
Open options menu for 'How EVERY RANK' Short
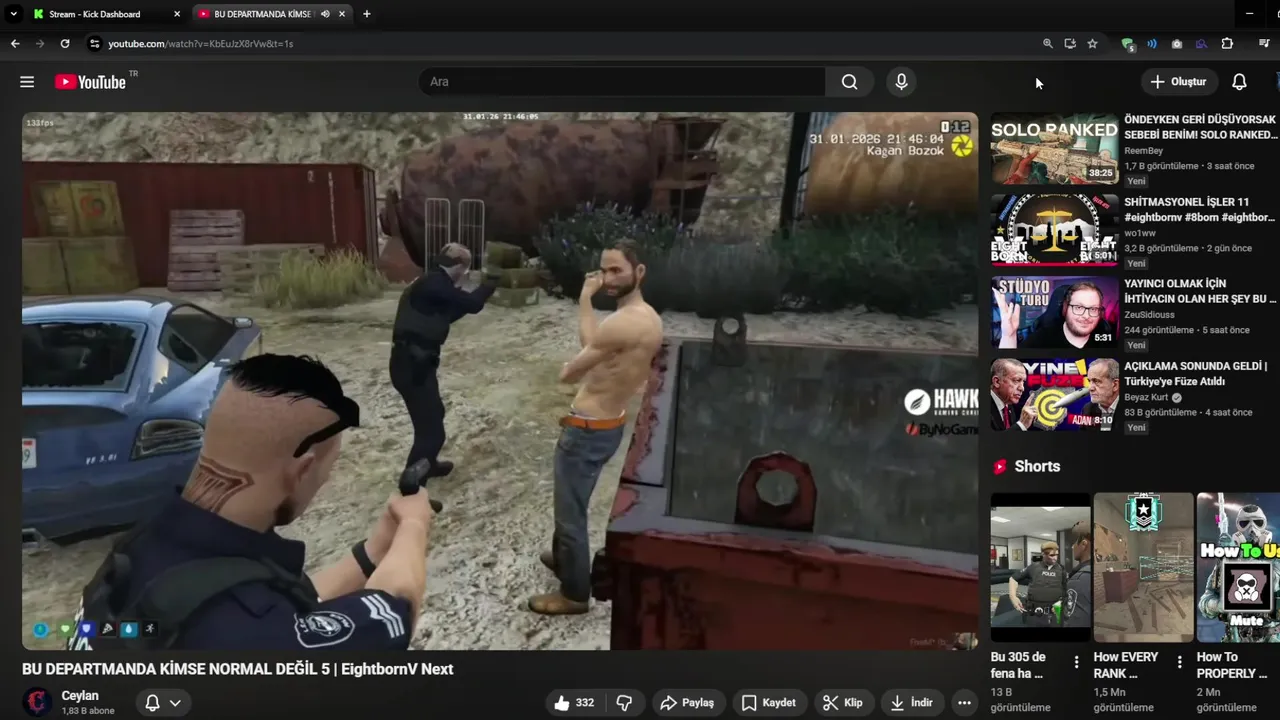point(1179,662)
